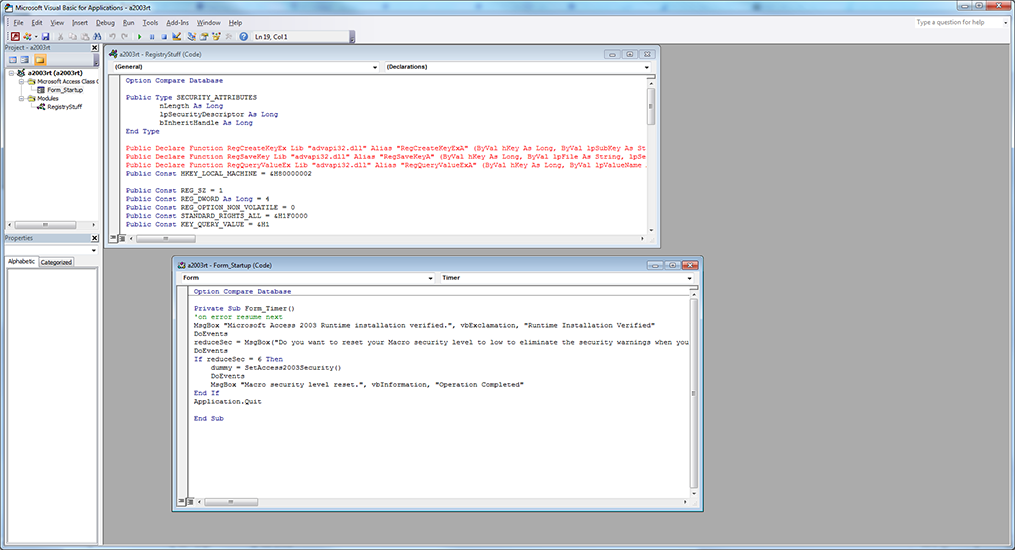
Task: Open (General) object dropdown in RegistryStuff window
Action: (375, 67)
